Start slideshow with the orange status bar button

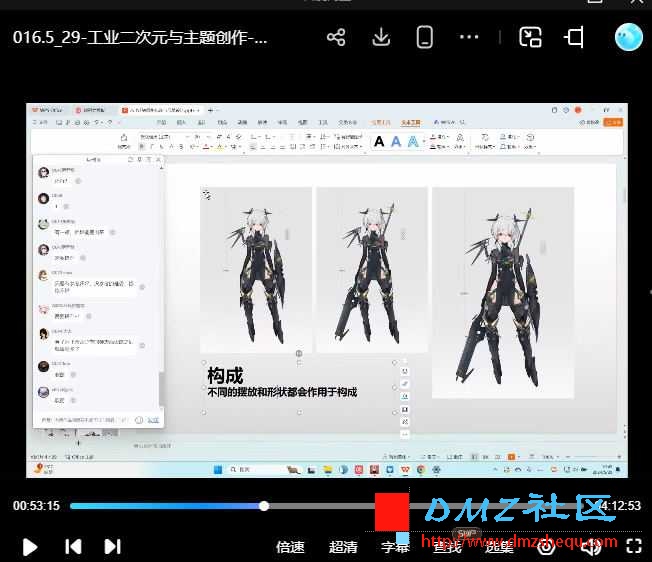coord(511,456)
